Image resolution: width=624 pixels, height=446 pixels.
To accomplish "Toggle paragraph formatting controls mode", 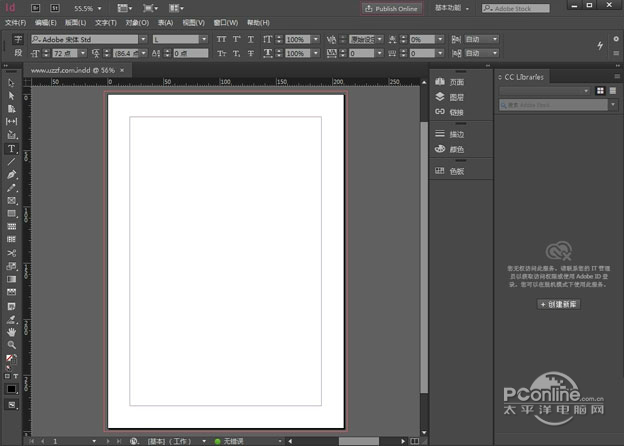I will (17, 52).
